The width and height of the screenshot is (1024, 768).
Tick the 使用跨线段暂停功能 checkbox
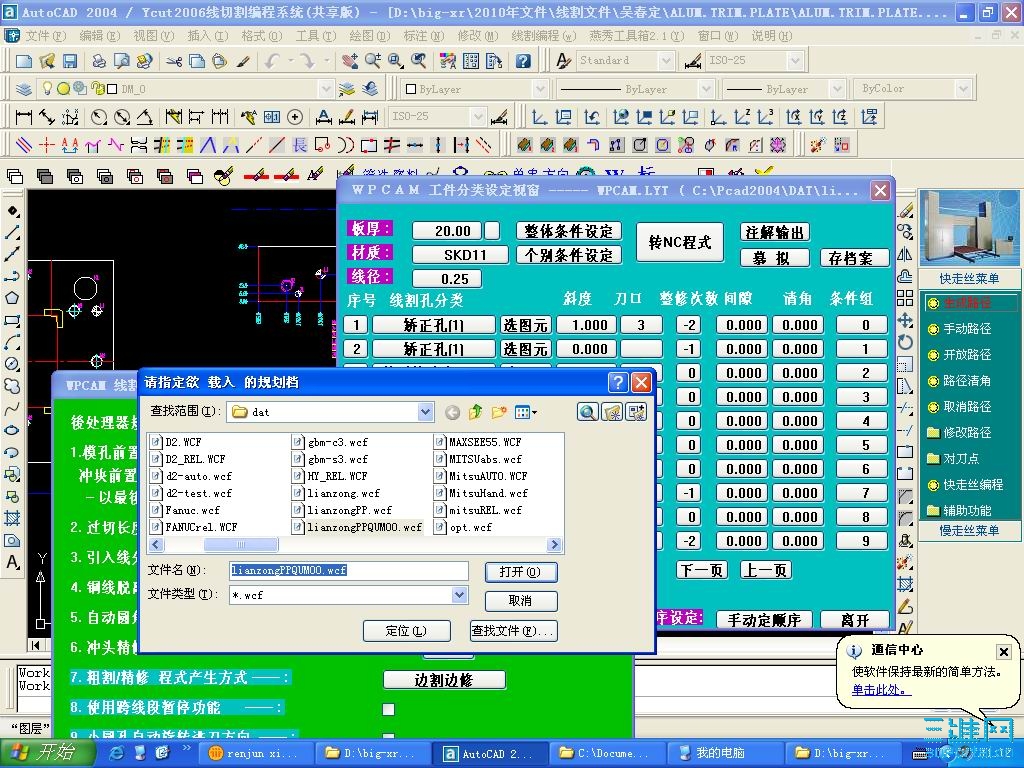coord(389,709)
